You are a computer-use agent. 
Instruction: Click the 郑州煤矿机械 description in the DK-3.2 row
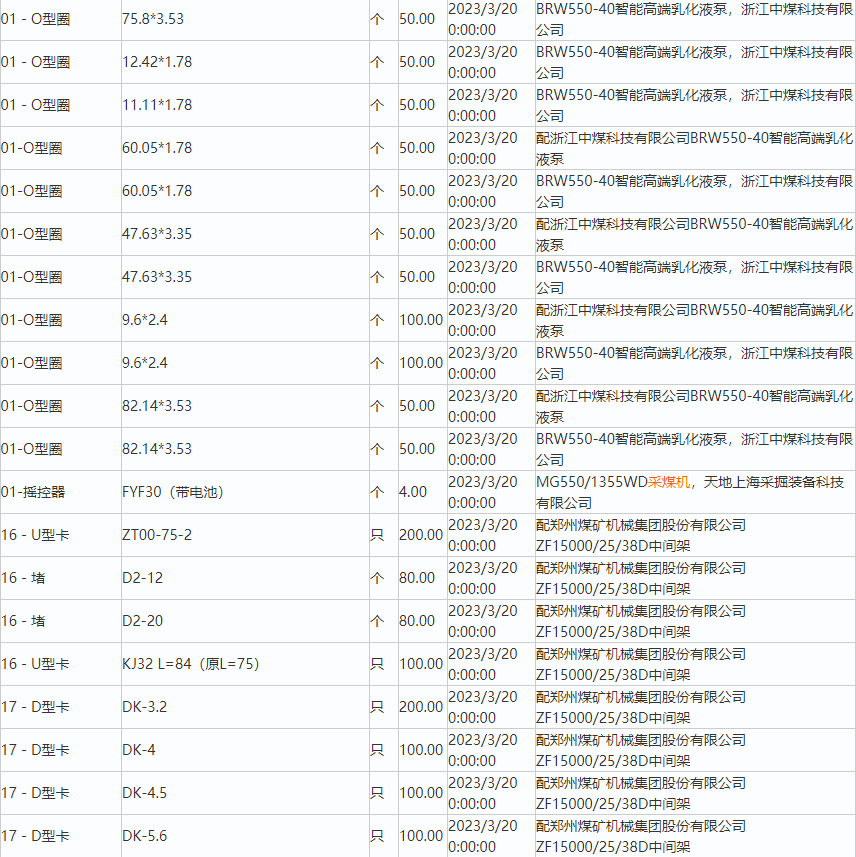695,707
